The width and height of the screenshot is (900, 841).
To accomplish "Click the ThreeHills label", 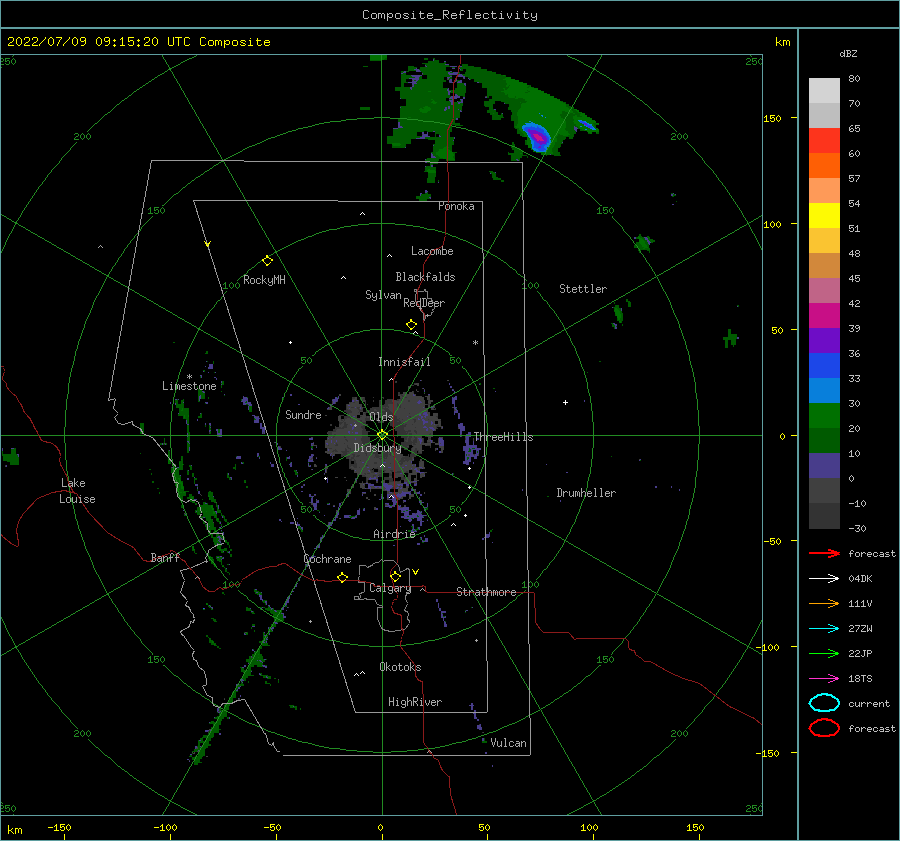I will click(x=503, y=437).
